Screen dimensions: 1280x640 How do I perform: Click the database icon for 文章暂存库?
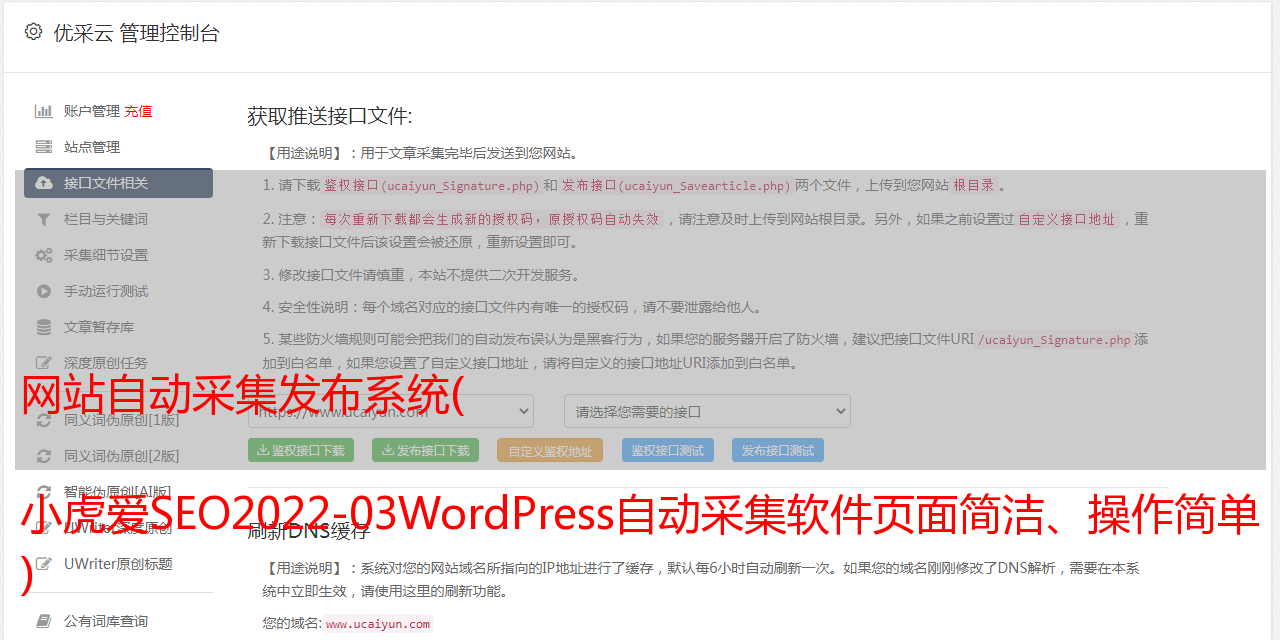[44, 327]
